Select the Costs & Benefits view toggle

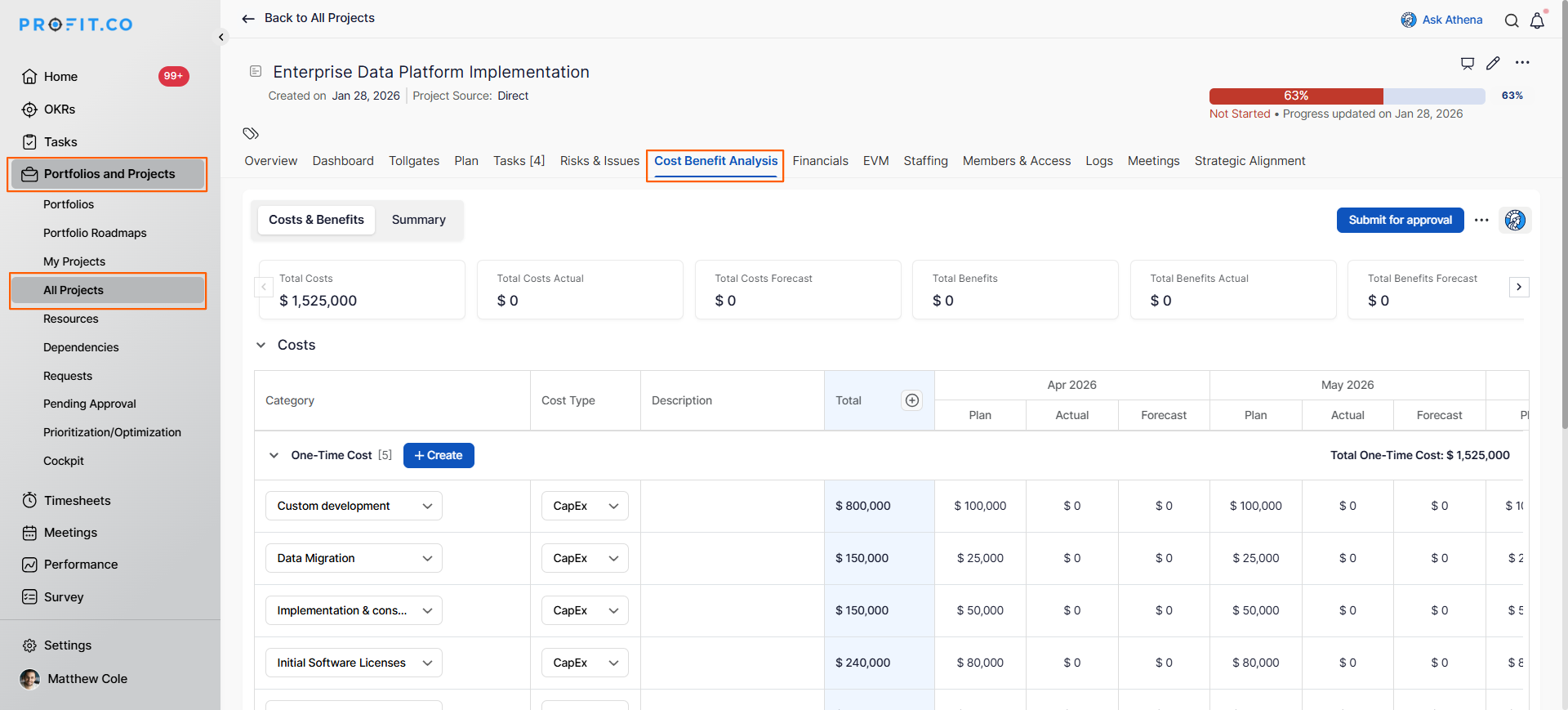tap(316, 220)
